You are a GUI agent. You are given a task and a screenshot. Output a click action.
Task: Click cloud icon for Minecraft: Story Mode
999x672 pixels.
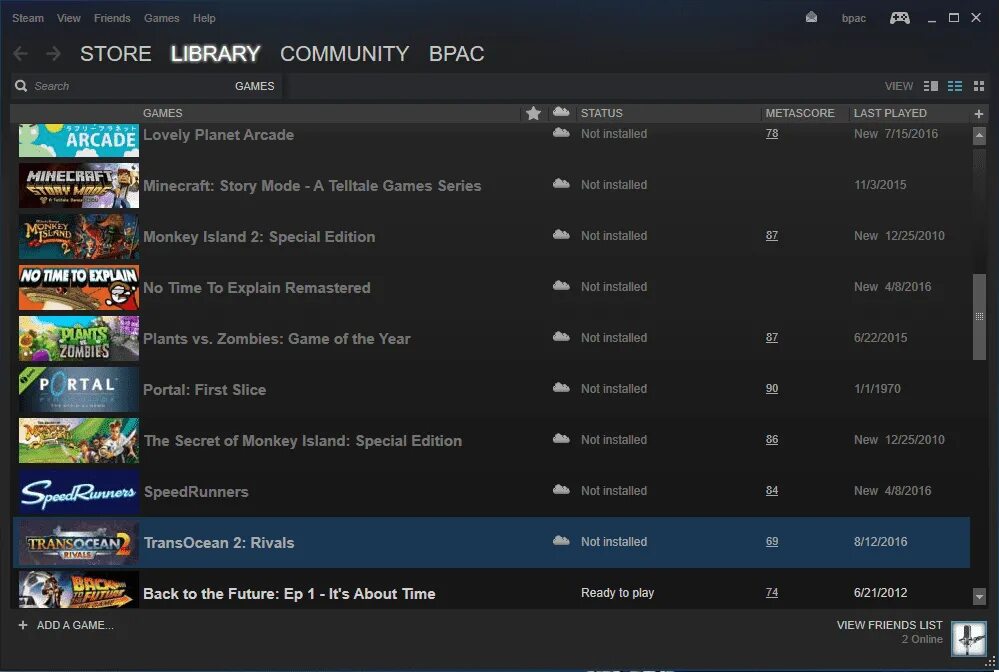561,184
